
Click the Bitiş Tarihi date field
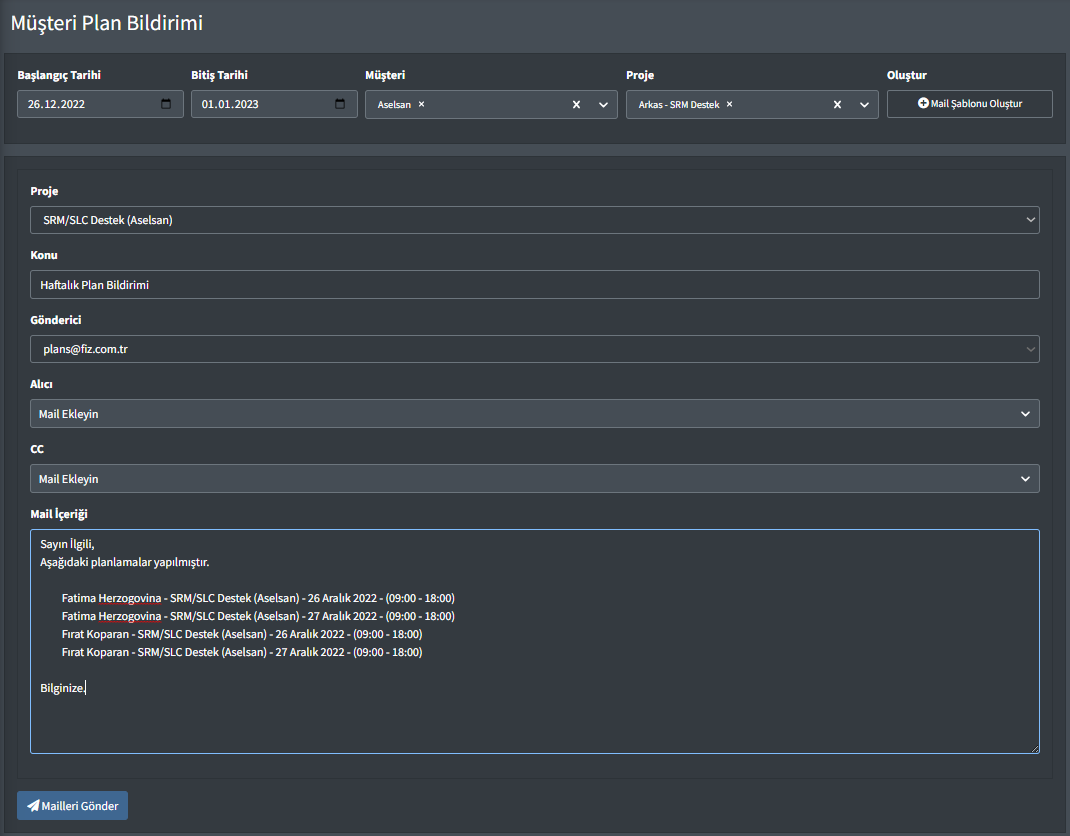point(274,104)
